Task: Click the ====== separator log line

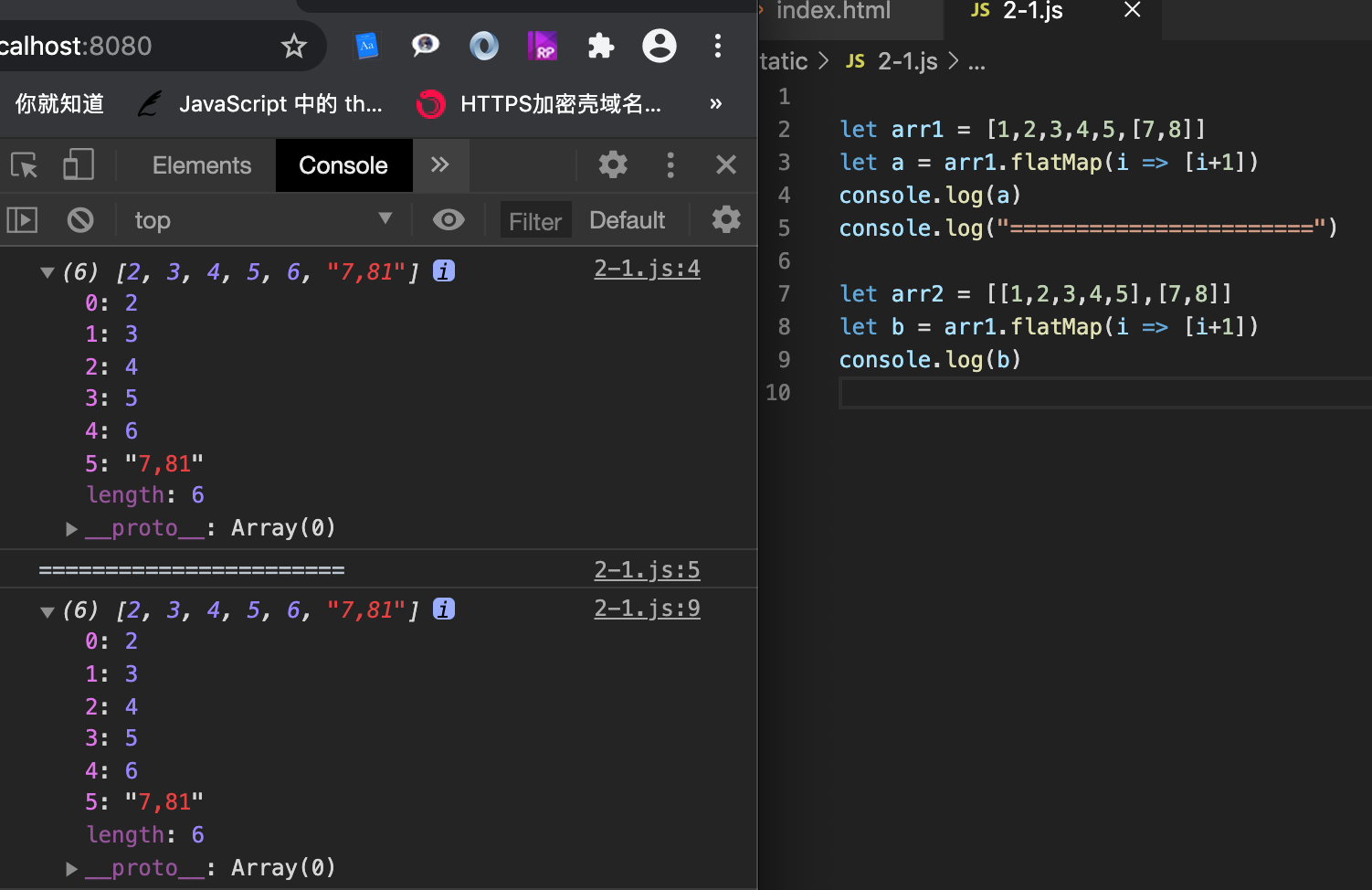Action: pyautogui.click(x=192, y=570)
